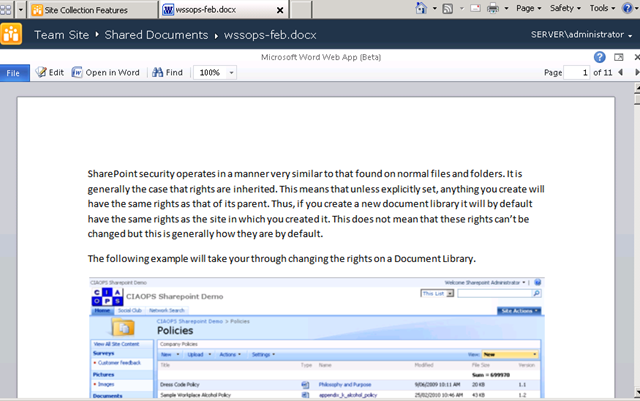The image size is (640, 401).
Task: Click the RSS feeds icon
Action: pyautogui.click(x=448, y=9)
